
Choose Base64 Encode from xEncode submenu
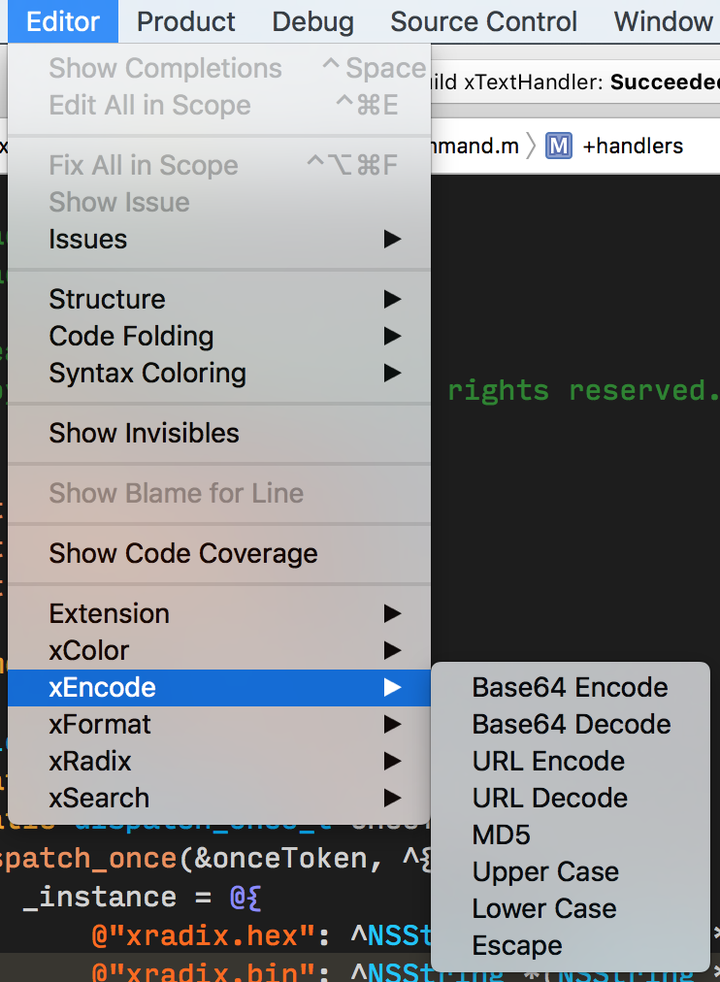[570, 688]
